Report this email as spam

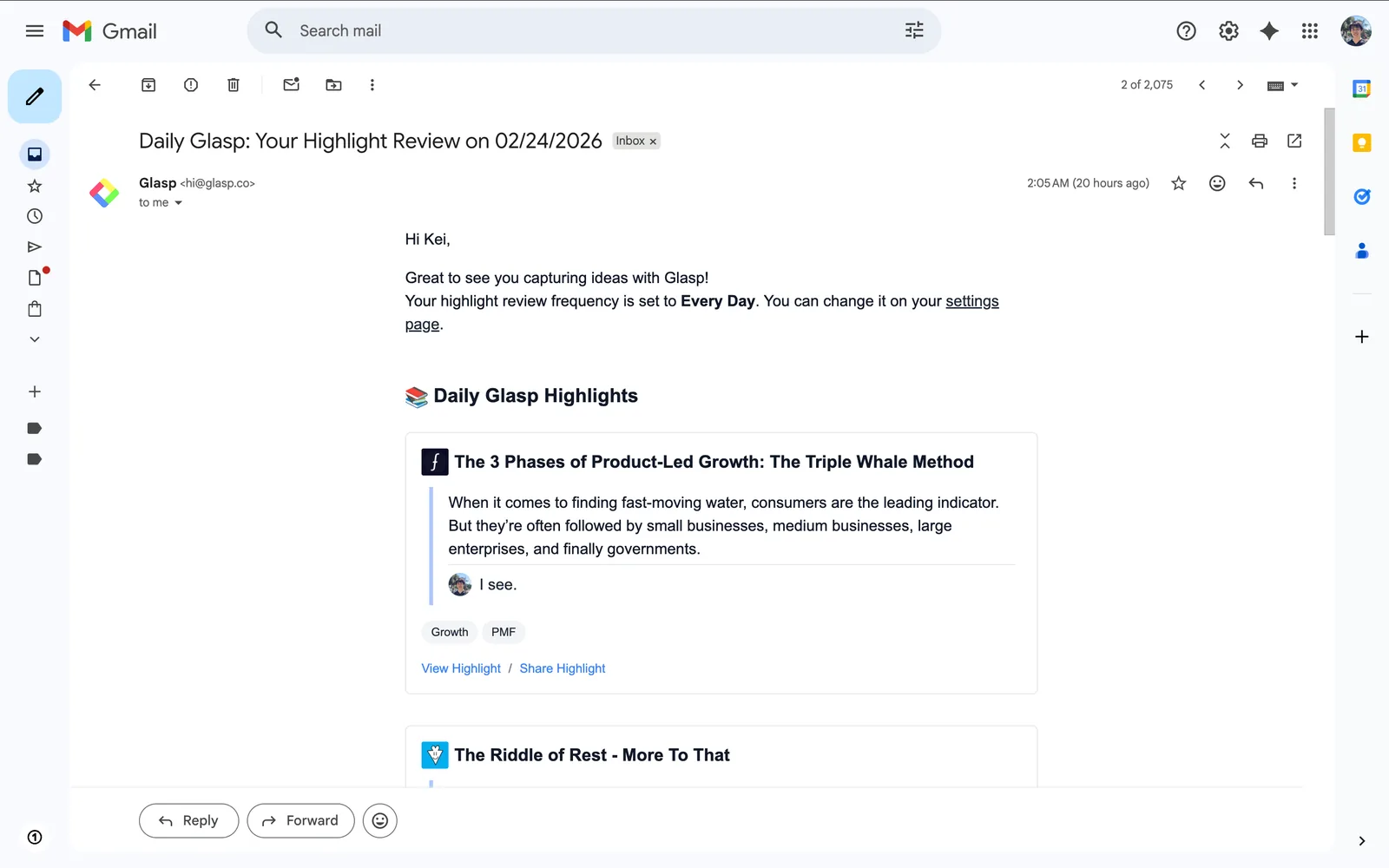191,85
